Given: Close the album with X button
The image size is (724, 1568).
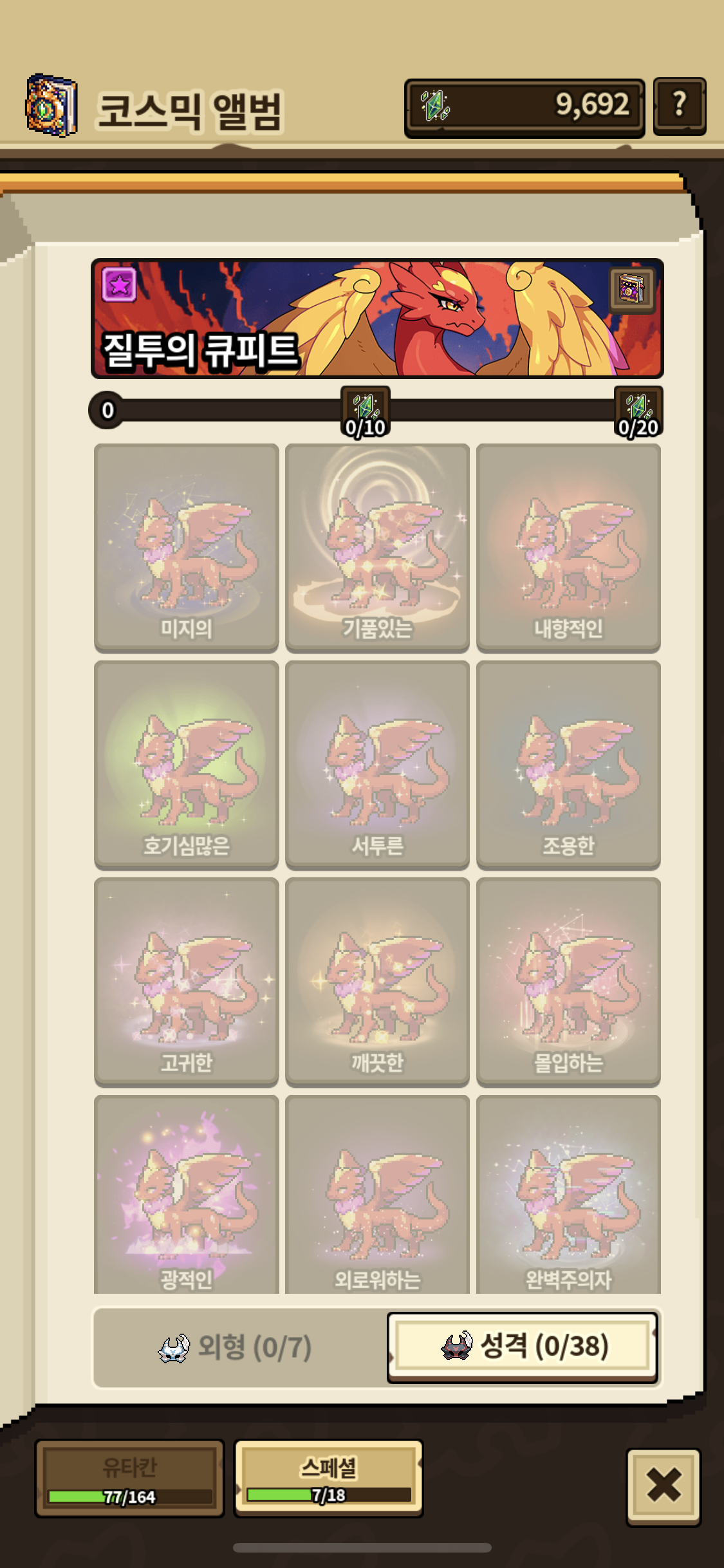Looking at the screenshot, I should (664, 1486).
